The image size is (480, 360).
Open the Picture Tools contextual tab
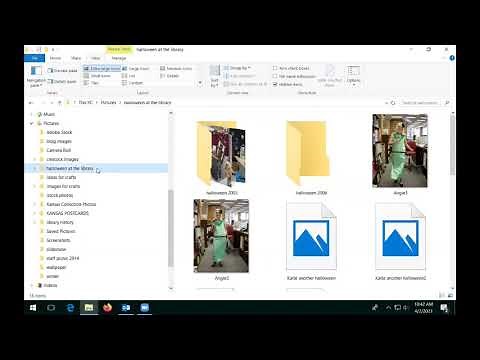[x=119, y=49]
